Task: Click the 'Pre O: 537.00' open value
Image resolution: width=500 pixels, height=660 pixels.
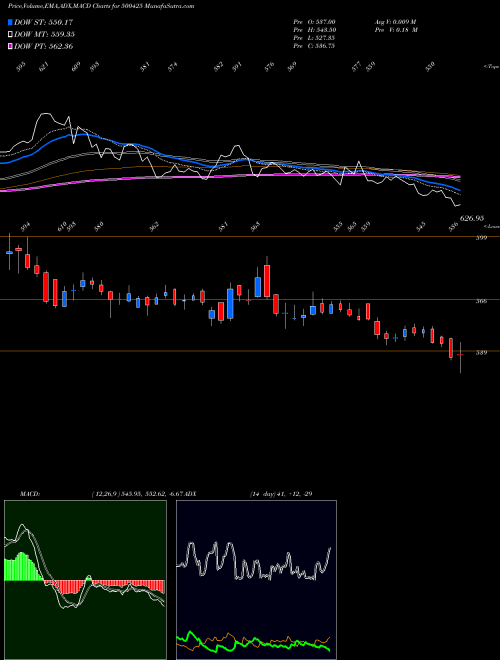Action: (x=314, y=22)
